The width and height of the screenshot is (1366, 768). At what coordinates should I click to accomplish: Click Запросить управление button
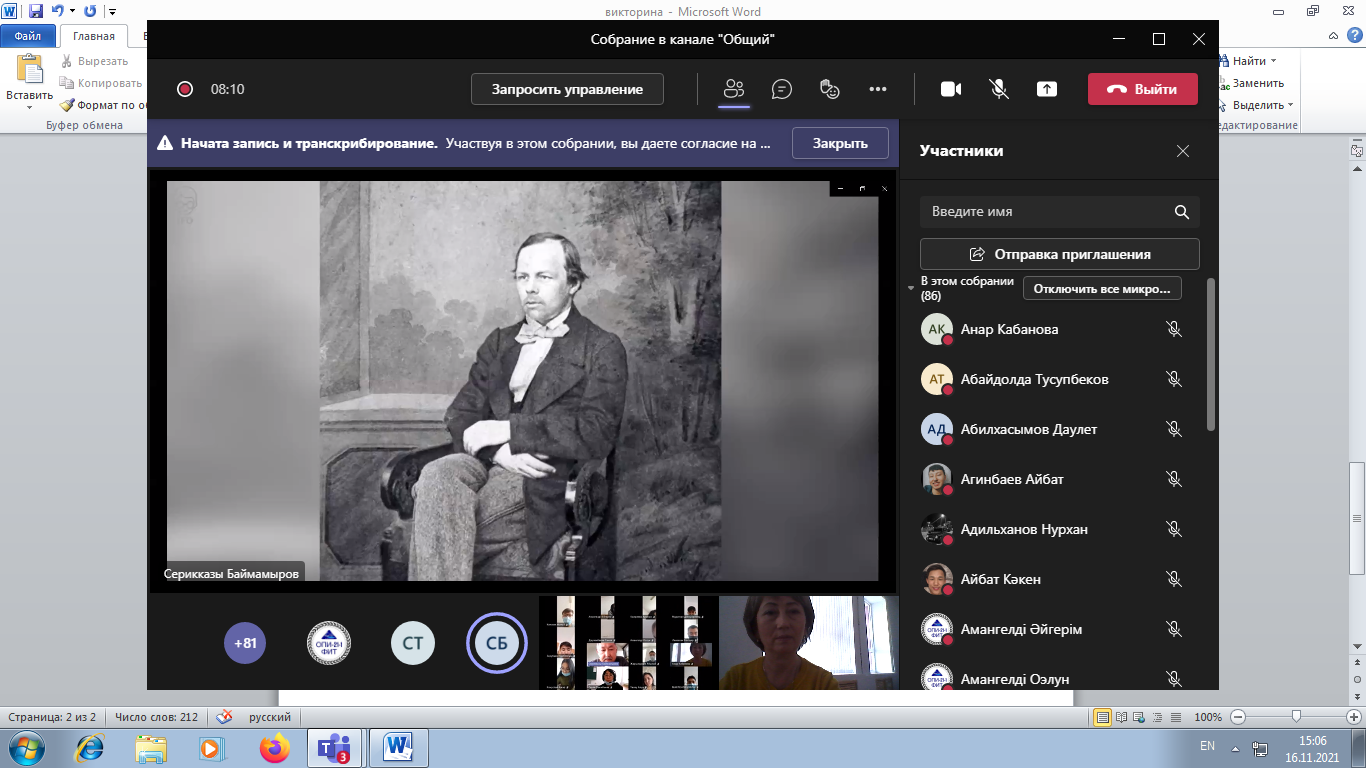coord(567,89)
